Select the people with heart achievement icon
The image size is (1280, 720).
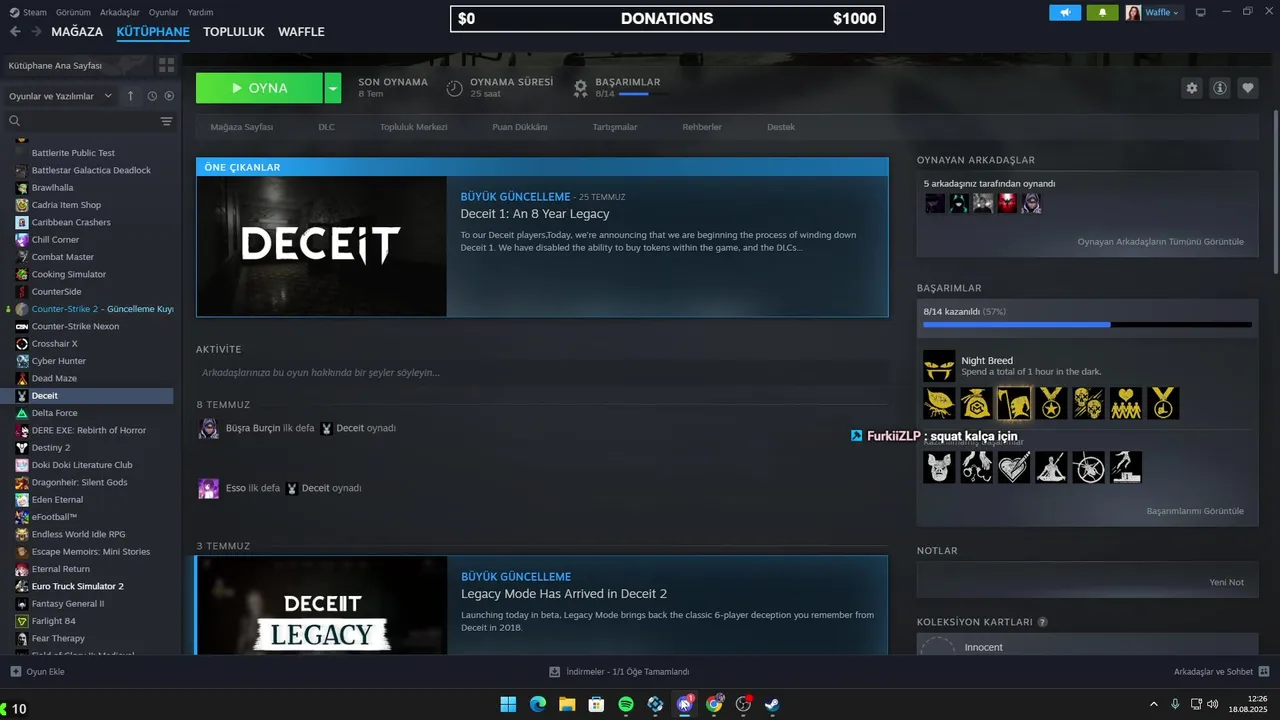[x=1126, y=403]
